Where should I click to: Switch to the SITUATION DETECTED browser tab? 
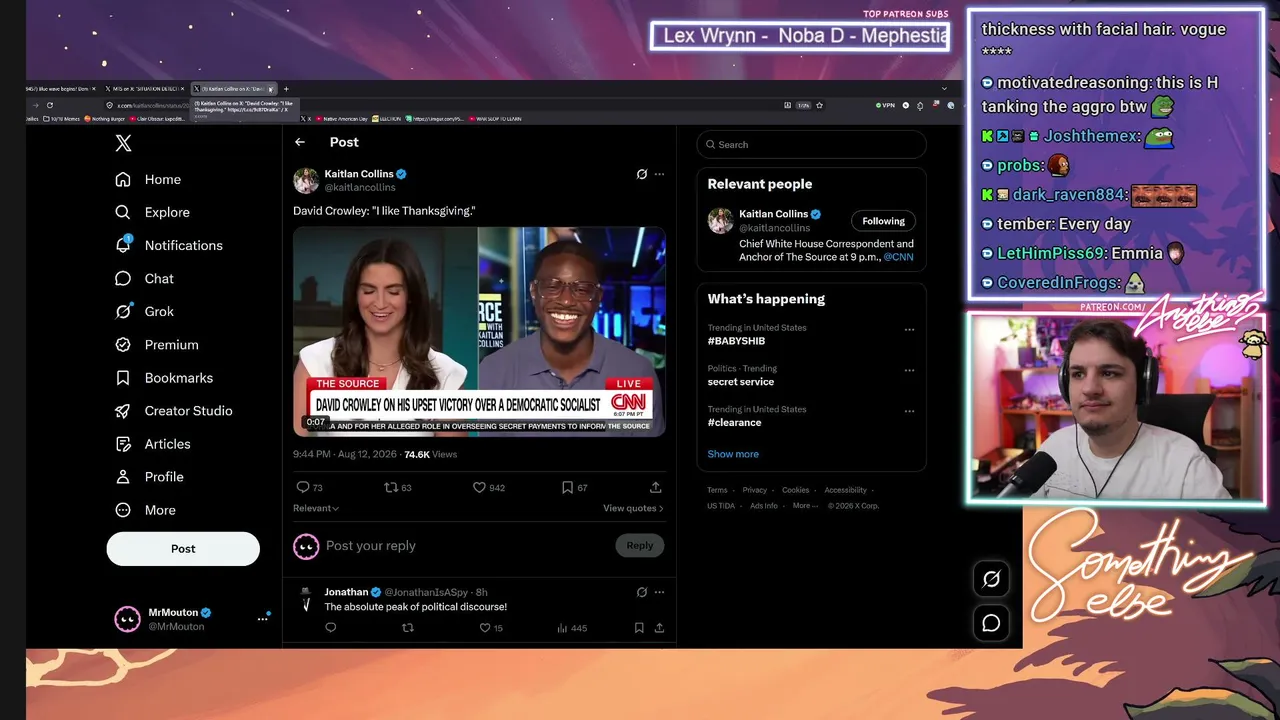(145, 89)
